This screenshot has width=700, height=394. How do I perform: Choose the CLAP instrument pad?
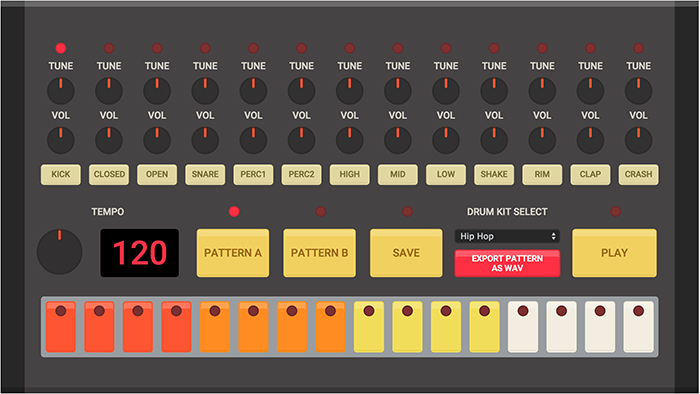coord(590,174)
